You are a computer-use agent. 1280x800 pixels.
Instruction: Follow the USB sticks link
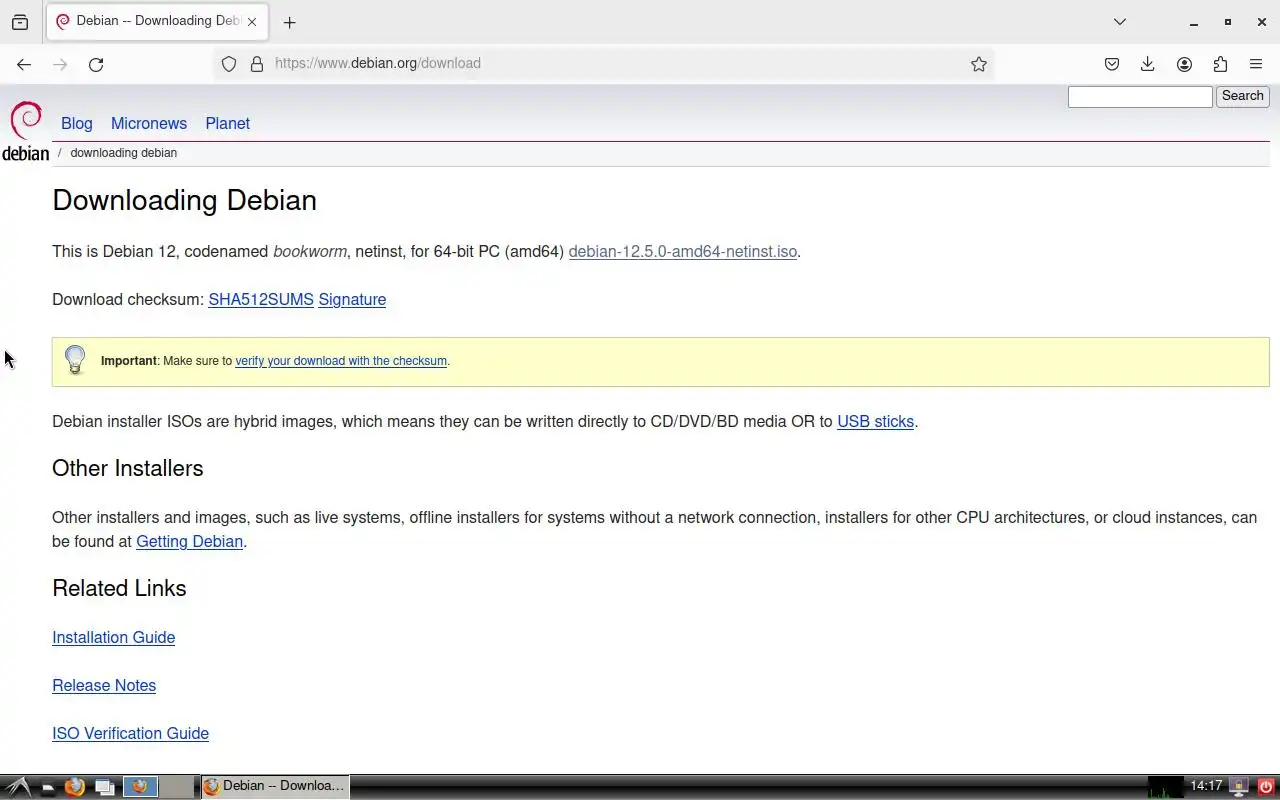point(875,421)
